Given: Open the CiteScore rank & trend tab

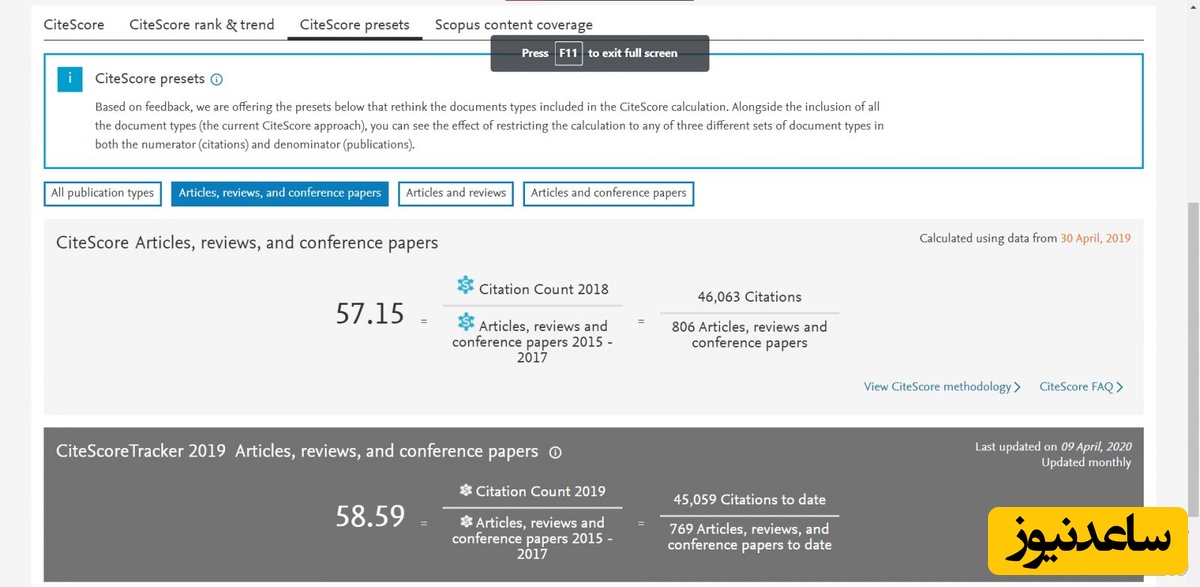Looking at the screenshot, I should tap(202, 25).
